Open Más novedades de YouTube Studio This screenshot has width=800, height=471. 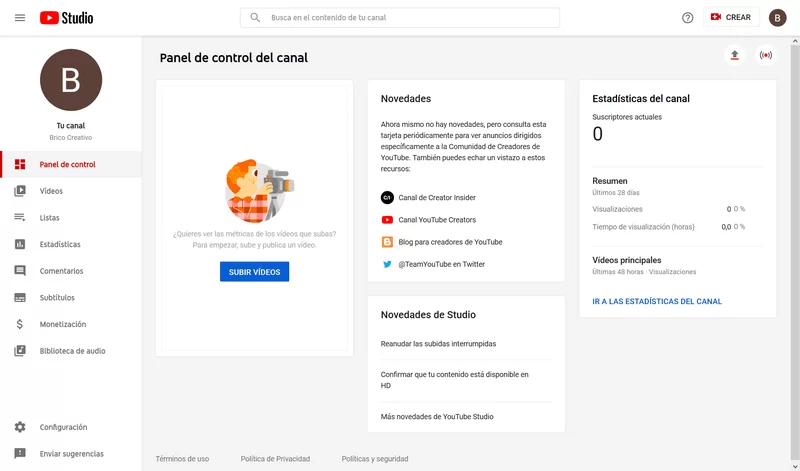[437, 417]
